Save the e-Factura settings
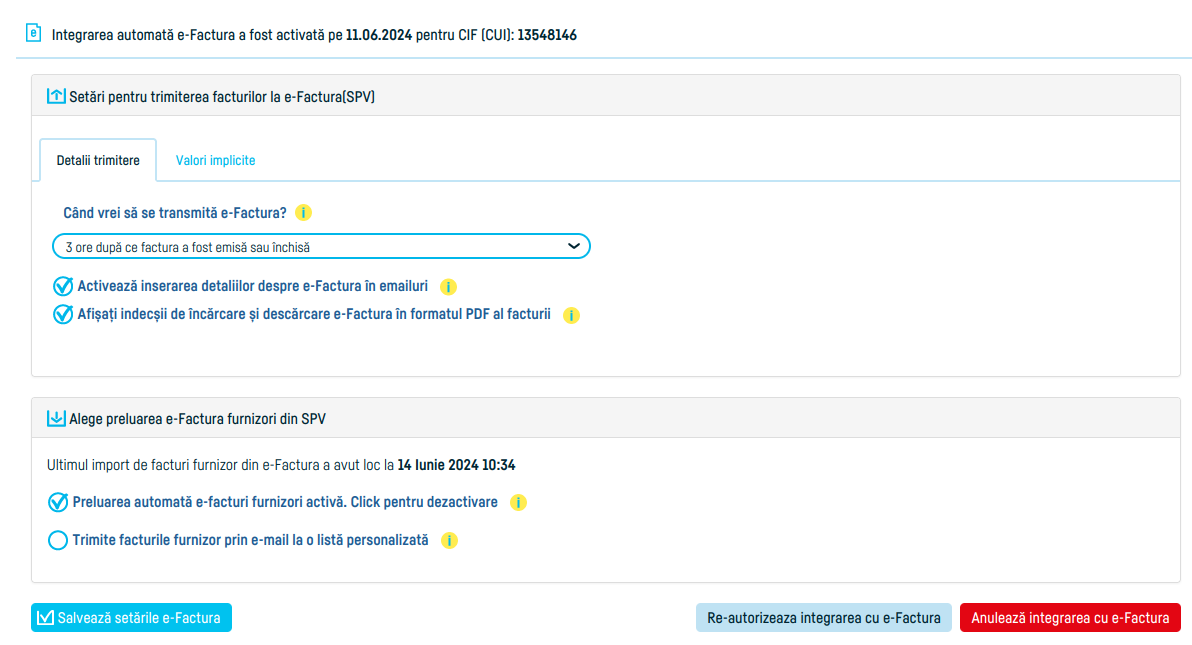 (131, 617)
